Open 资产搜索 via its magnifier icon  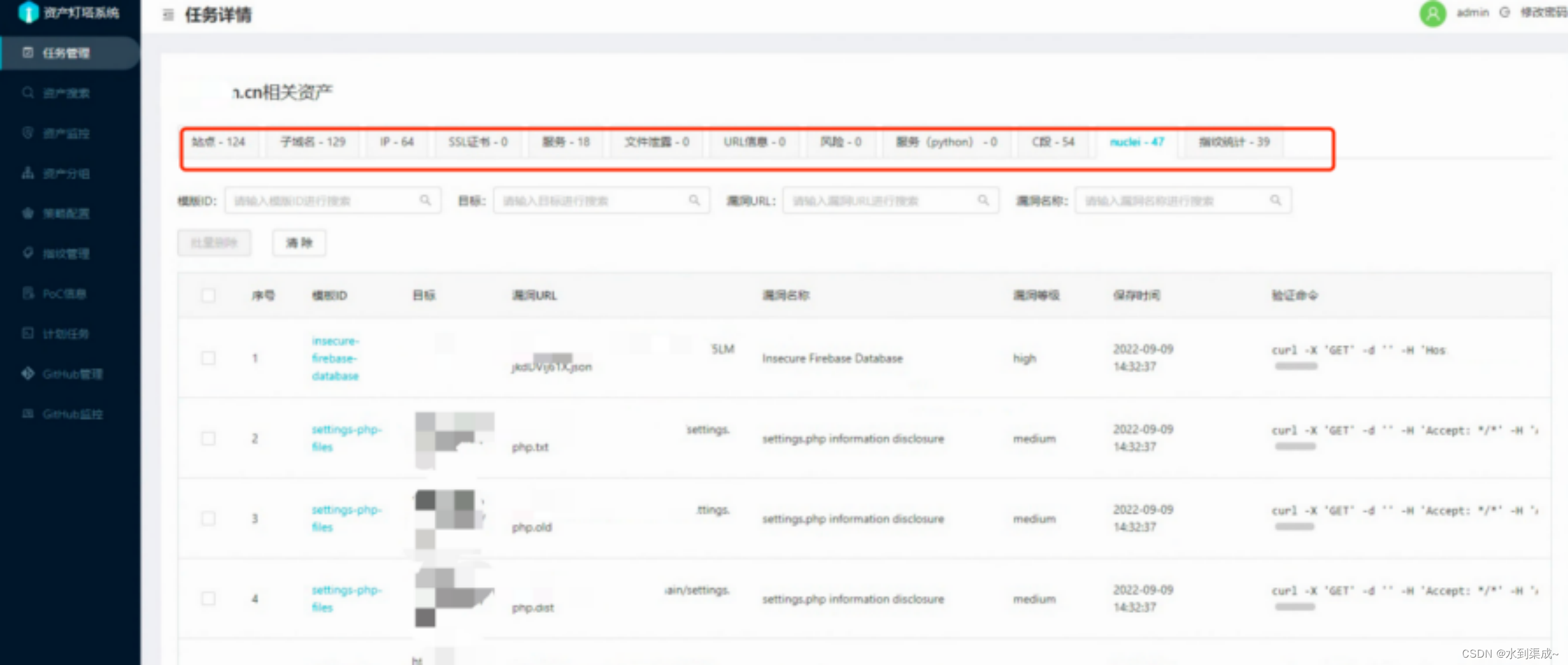pos(28,93)
